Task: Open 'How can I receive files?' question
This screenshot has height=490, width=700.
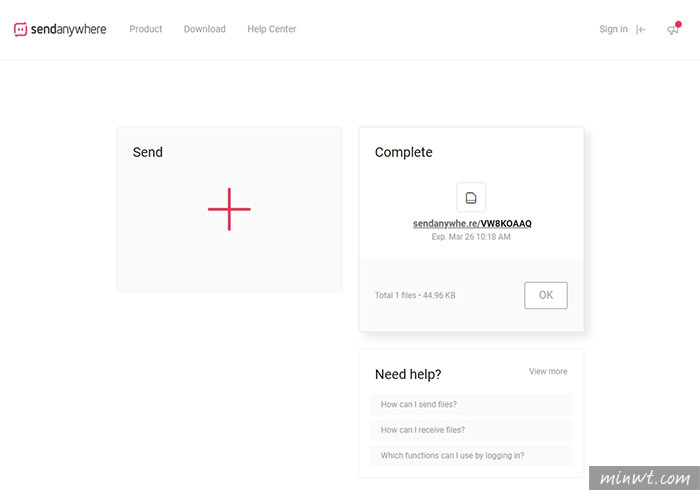Action: tap(471, 430)
